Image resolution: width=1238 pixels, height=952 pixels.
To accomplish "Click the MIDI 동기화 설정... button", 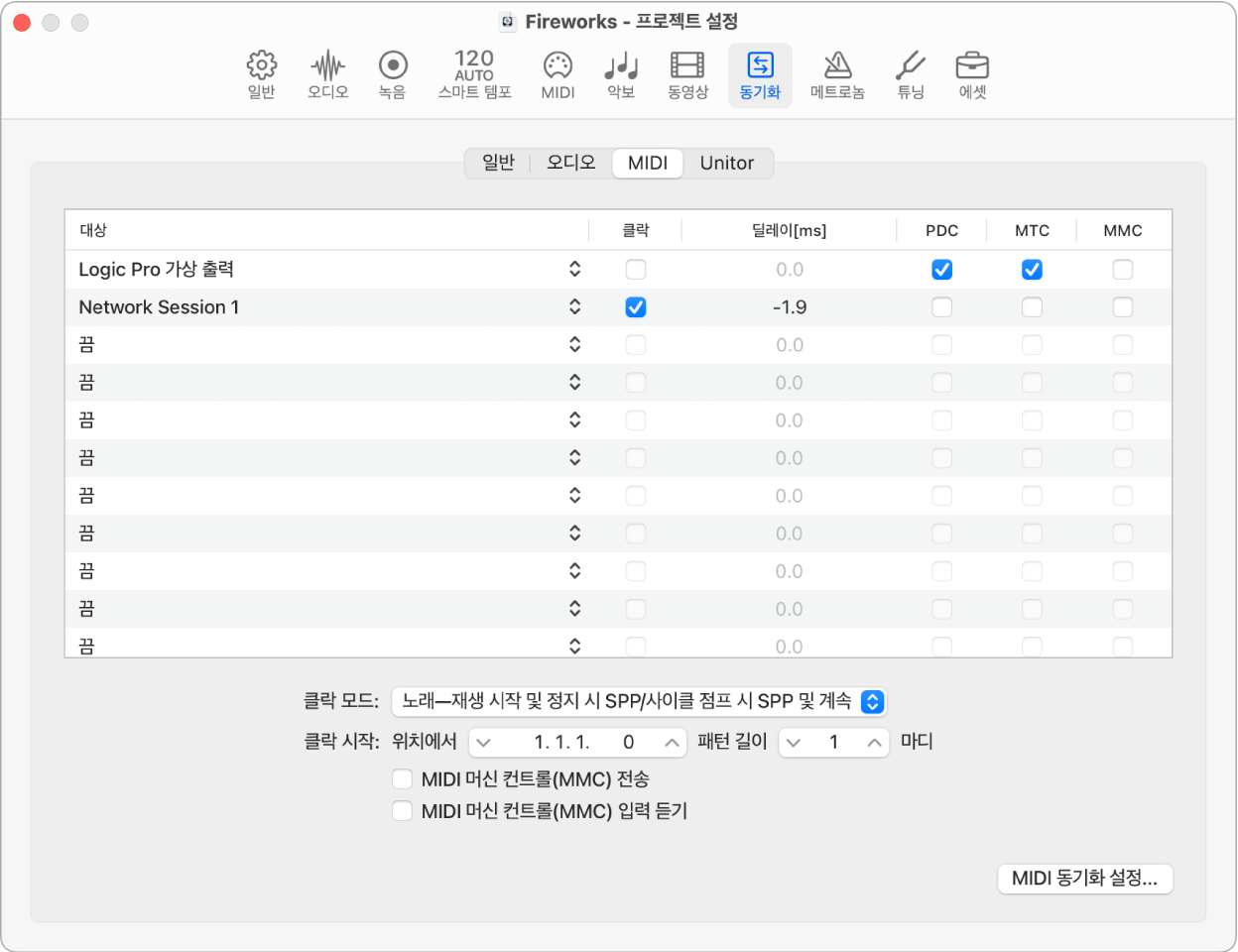I will coord(1084,879).
